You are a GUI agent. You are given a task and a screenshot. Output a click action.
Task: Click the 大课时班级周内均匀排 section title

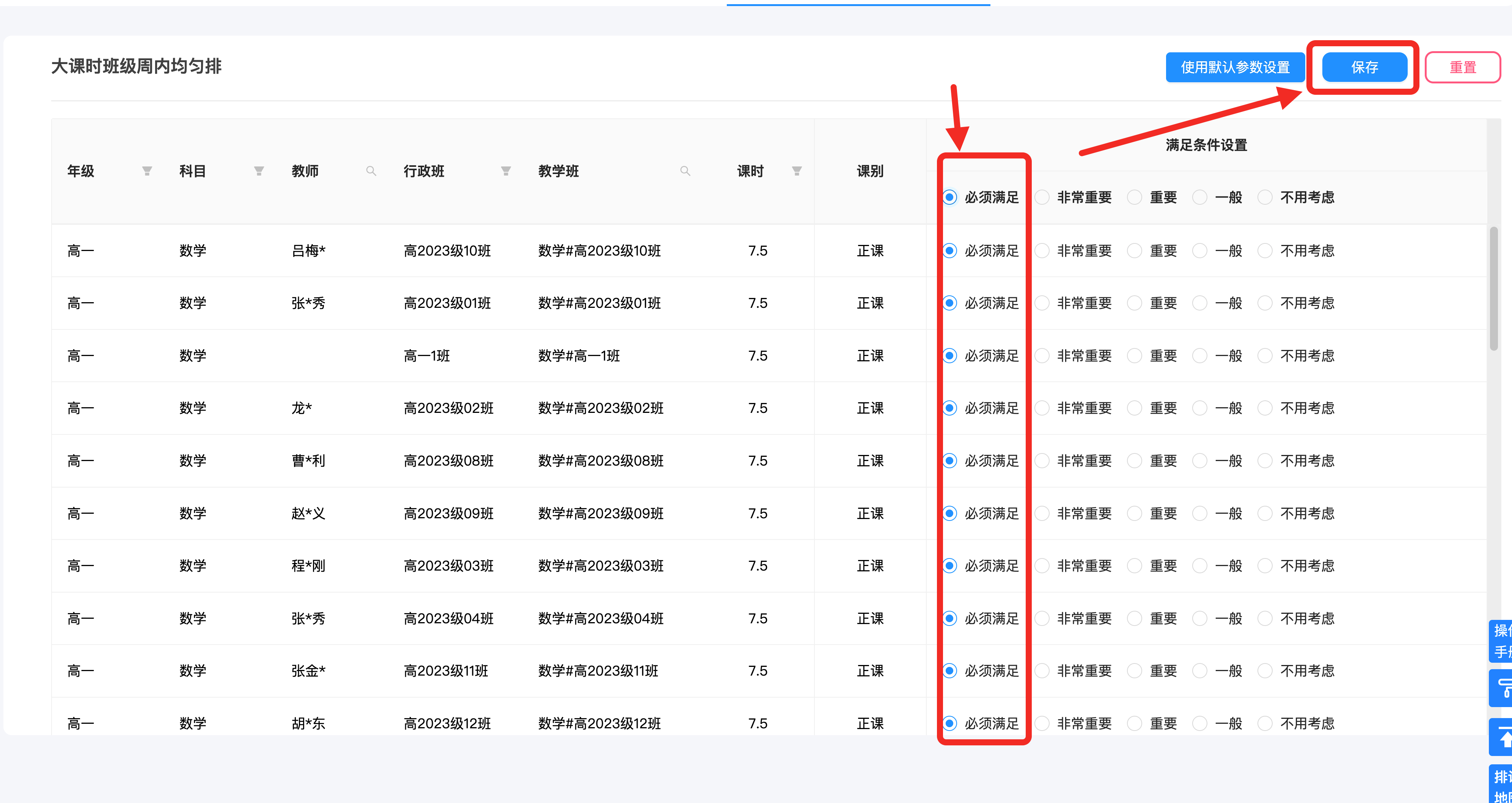(136, 66)
